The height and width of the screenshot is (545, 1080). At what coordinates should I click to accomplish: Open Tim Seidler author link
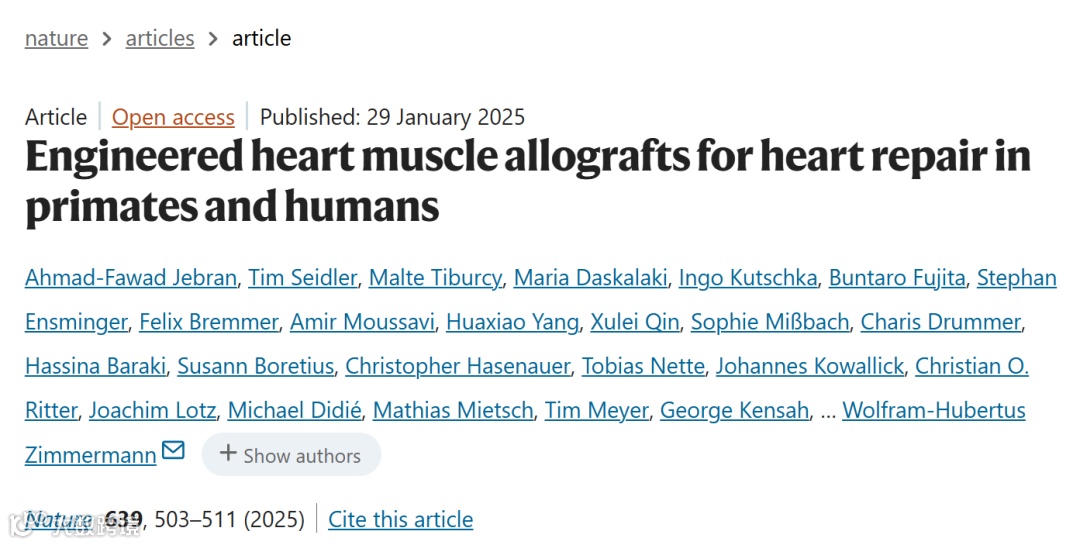click(302, 278)
